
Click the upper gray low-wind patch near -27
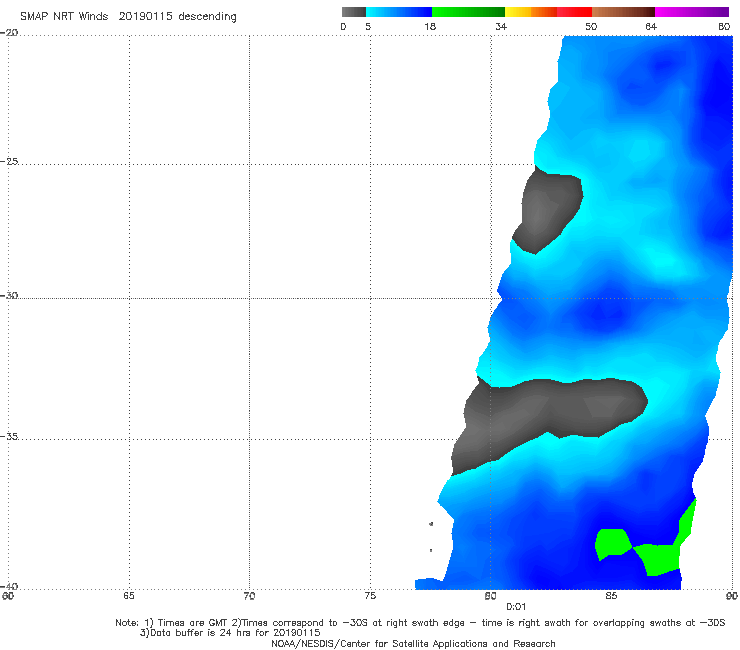coord(547,210)
